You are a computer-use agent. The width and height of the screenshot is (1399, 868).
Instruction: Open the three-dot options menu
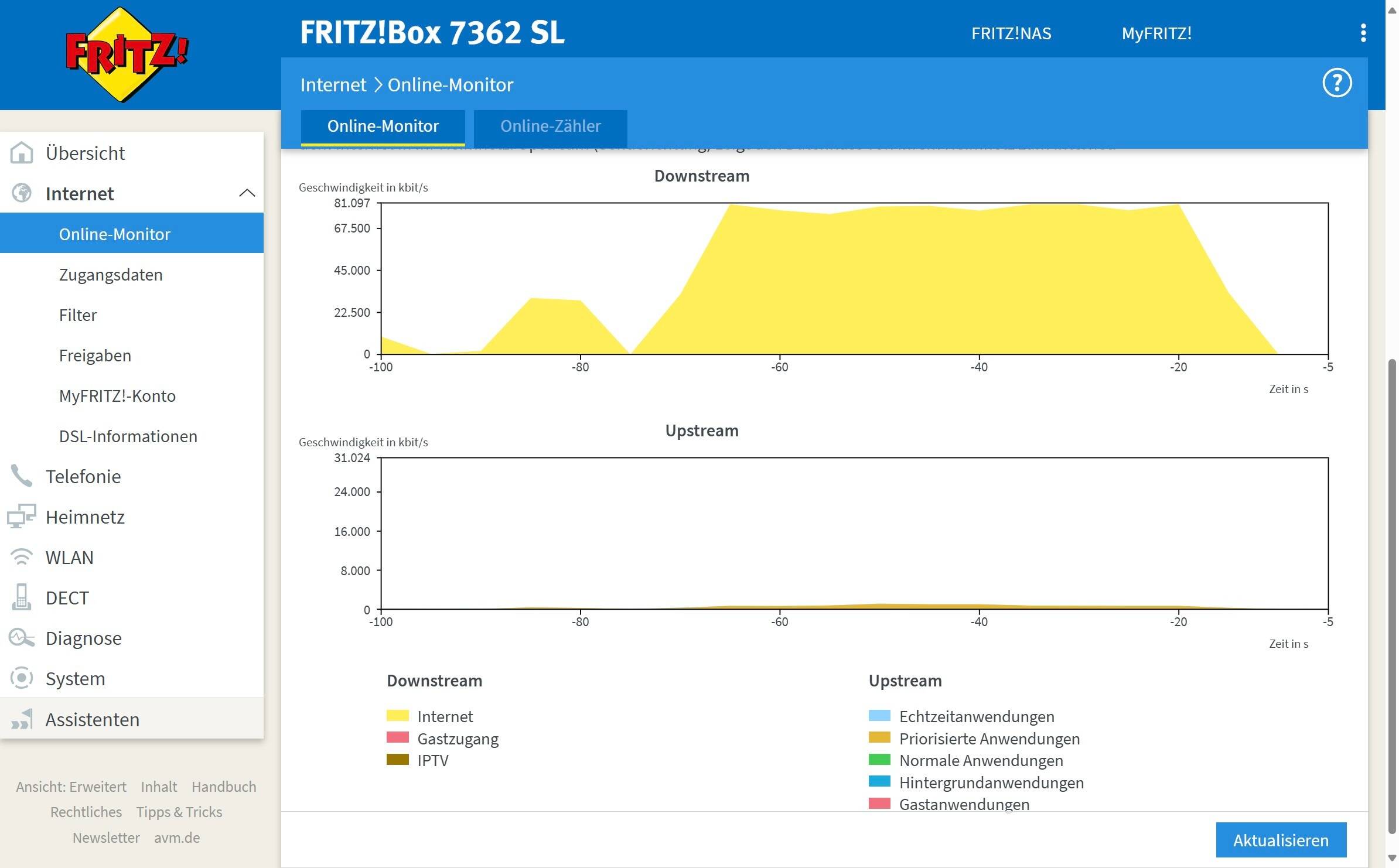coord(1363,33)
